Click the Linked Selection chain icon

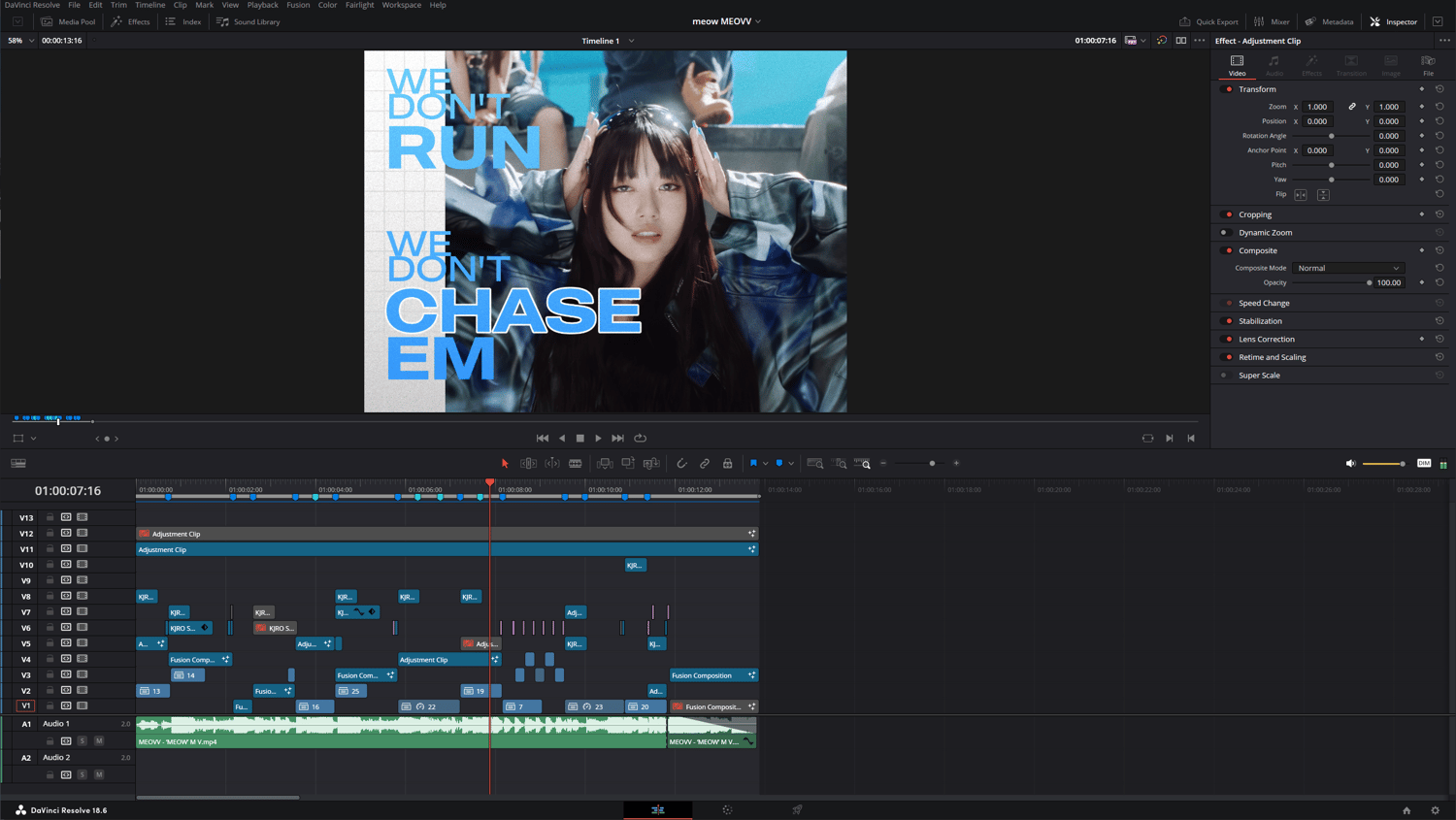(x=705, y=464)
